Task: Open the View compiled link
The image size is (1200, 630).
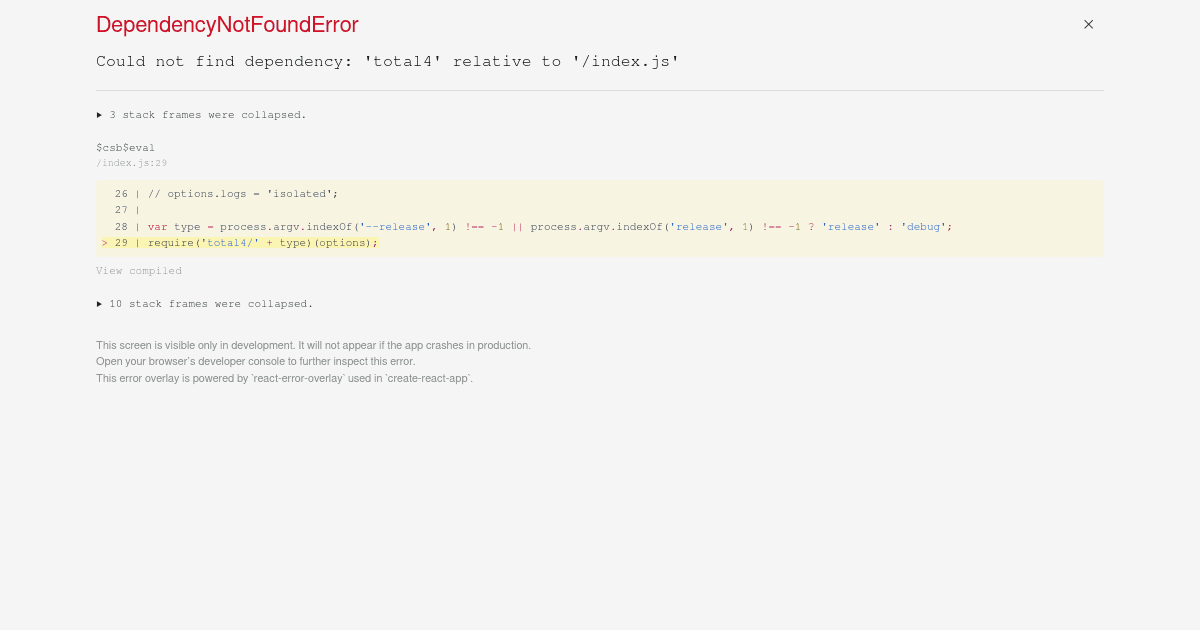Action: pyautogui.click(x=138, y=270)
